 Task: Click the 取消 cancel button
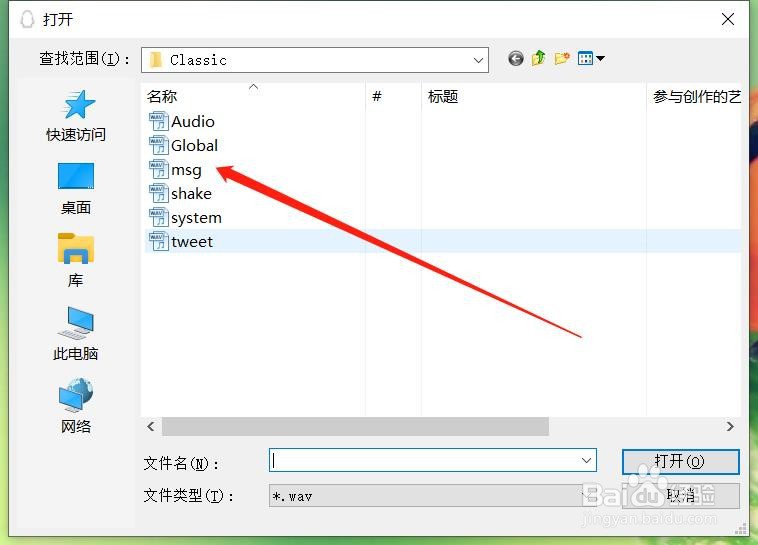680,496
